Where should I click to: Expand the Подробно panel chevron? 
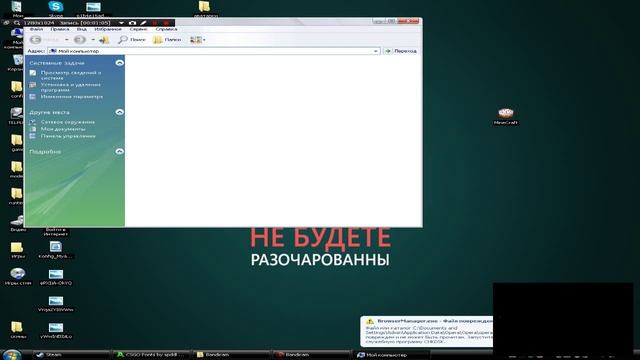point(119,151)
